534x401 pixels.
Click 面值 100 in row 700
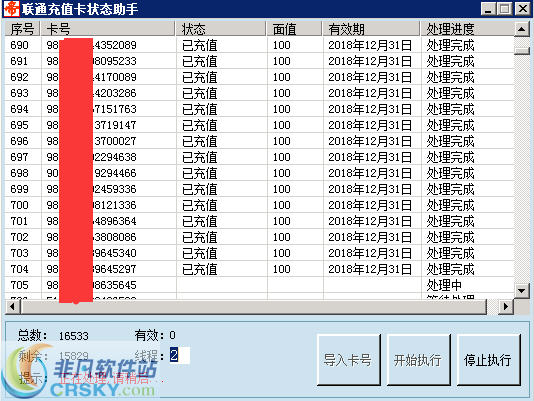pos(282,205)
